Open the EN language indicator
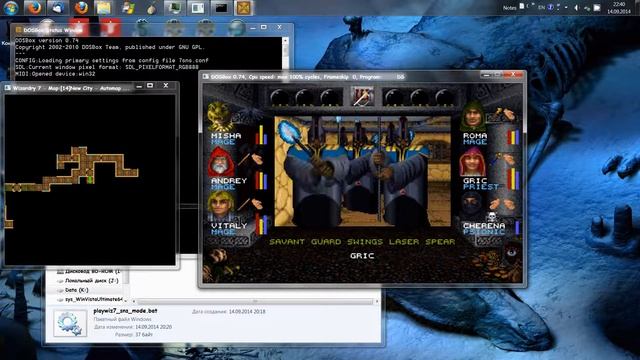Screen dimensions: 640x360 tap(541, 7)
